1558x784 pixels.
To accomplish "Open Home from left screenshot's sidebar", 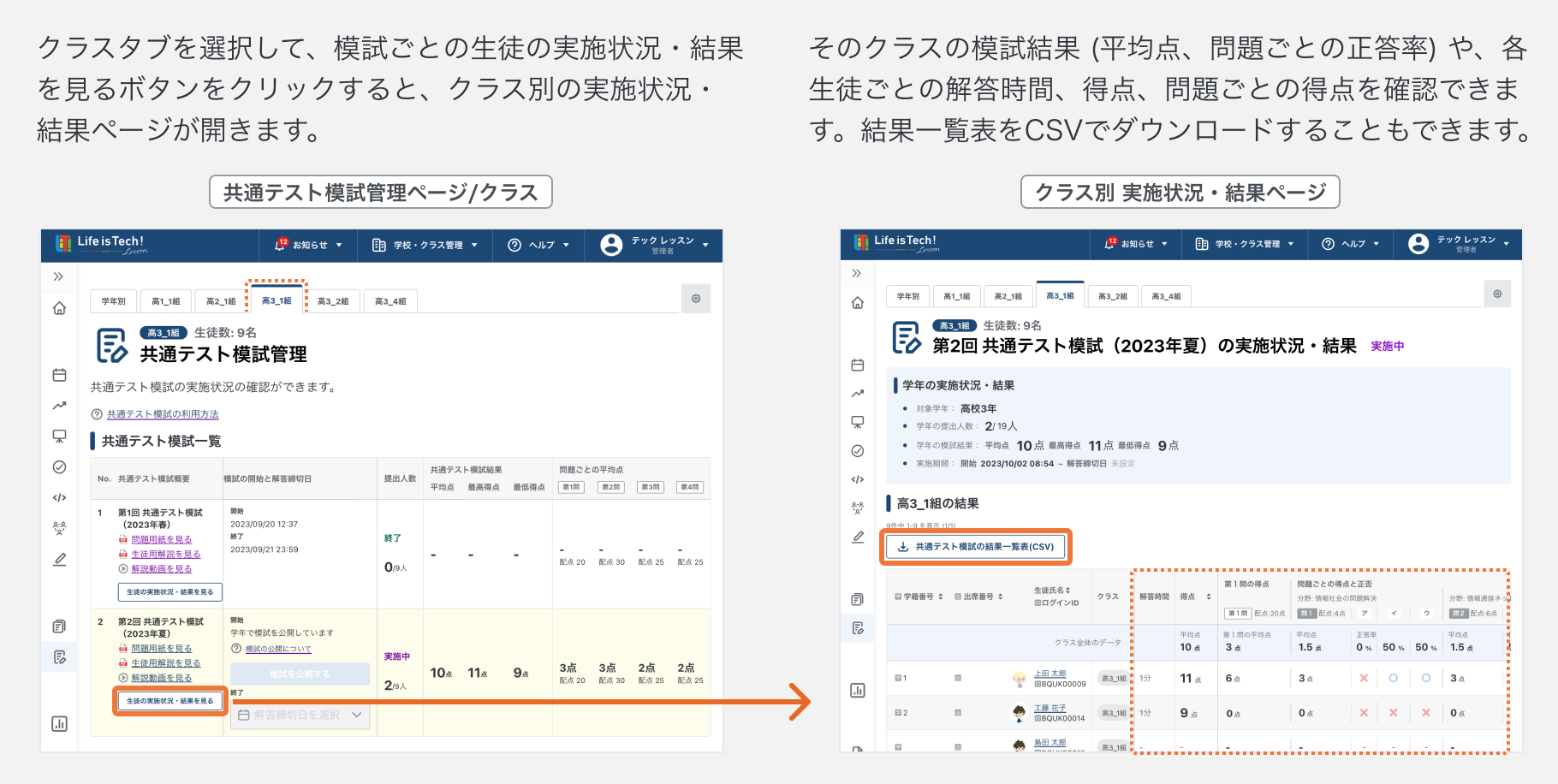I will 59,308.
